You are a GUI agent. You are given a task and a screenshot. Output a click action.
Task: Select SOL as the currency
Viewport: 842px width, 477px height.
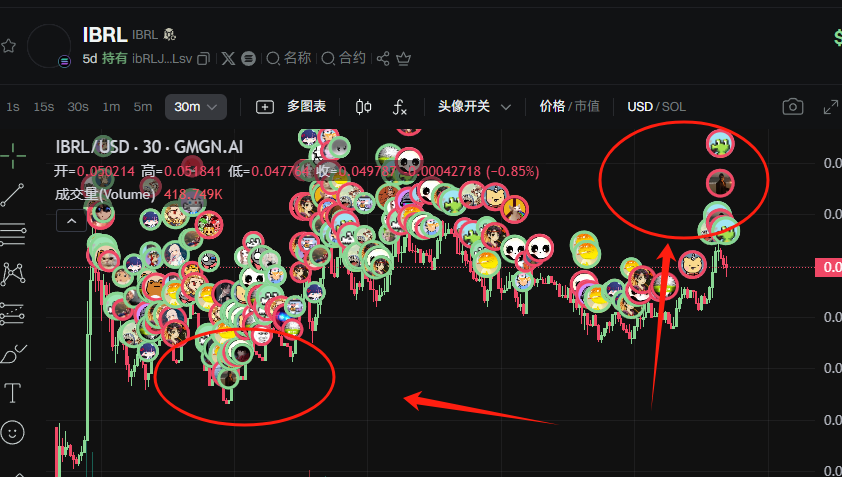(x=673, y=107)
